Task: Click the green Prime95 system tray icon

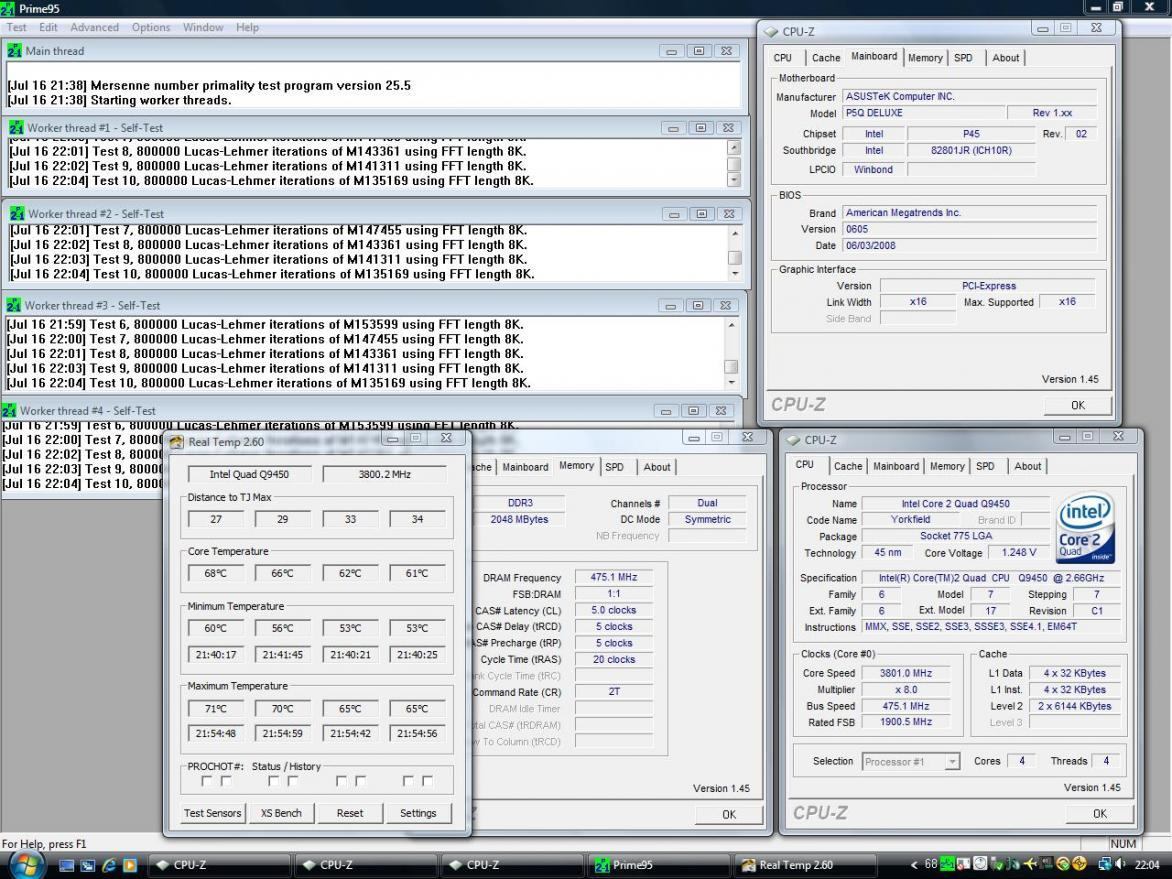Action: coord(947,865)
